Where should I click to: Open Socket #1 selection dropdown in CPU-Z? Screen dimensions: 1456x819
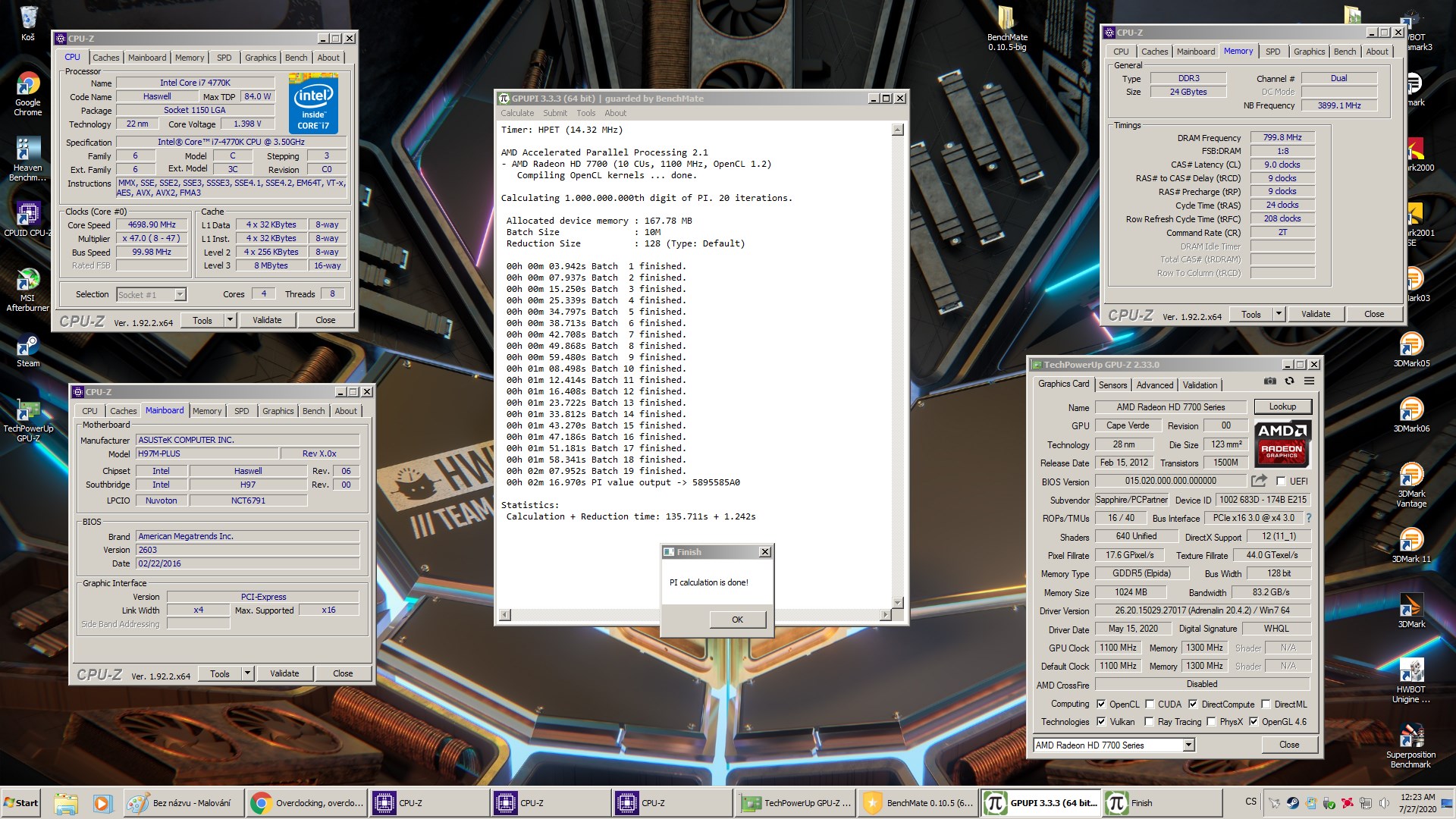coord(180,294)
